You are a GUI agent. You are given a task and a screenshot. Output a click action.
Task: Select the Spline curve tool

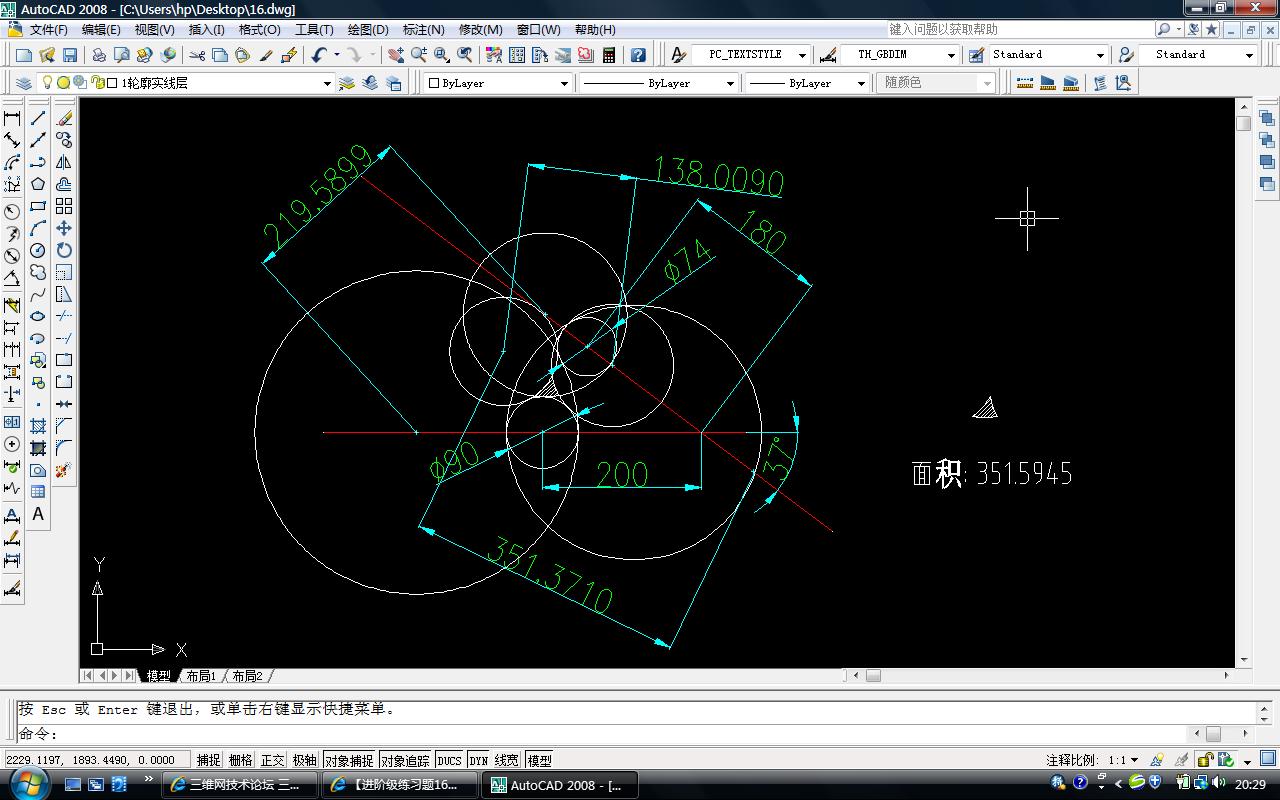[38, 294]
